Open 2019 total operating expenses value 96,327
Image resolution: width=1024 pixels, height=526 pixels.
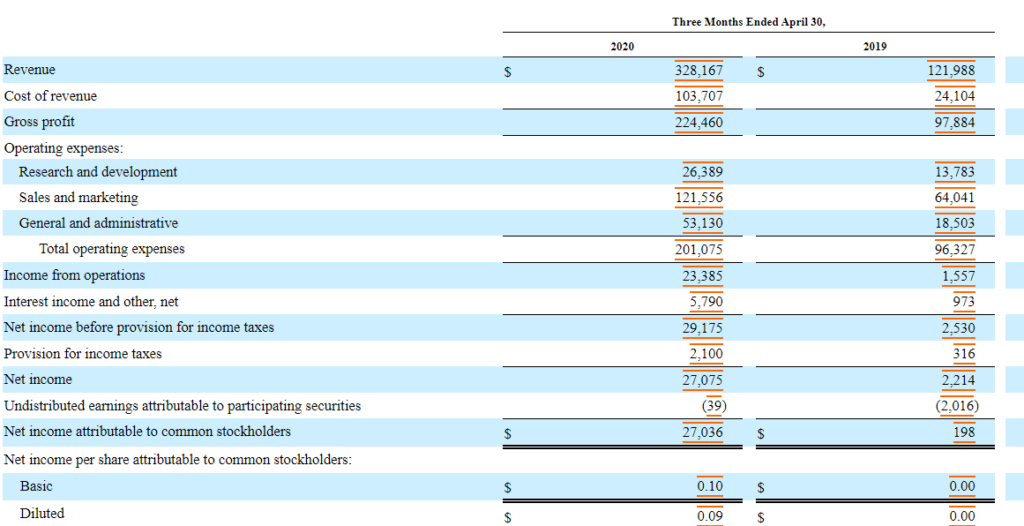pos(954,249)
